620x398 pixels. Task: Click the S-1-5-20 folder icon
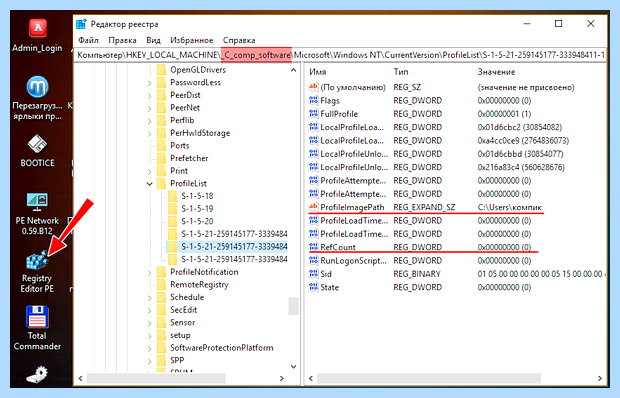click(x=172, y=221)
